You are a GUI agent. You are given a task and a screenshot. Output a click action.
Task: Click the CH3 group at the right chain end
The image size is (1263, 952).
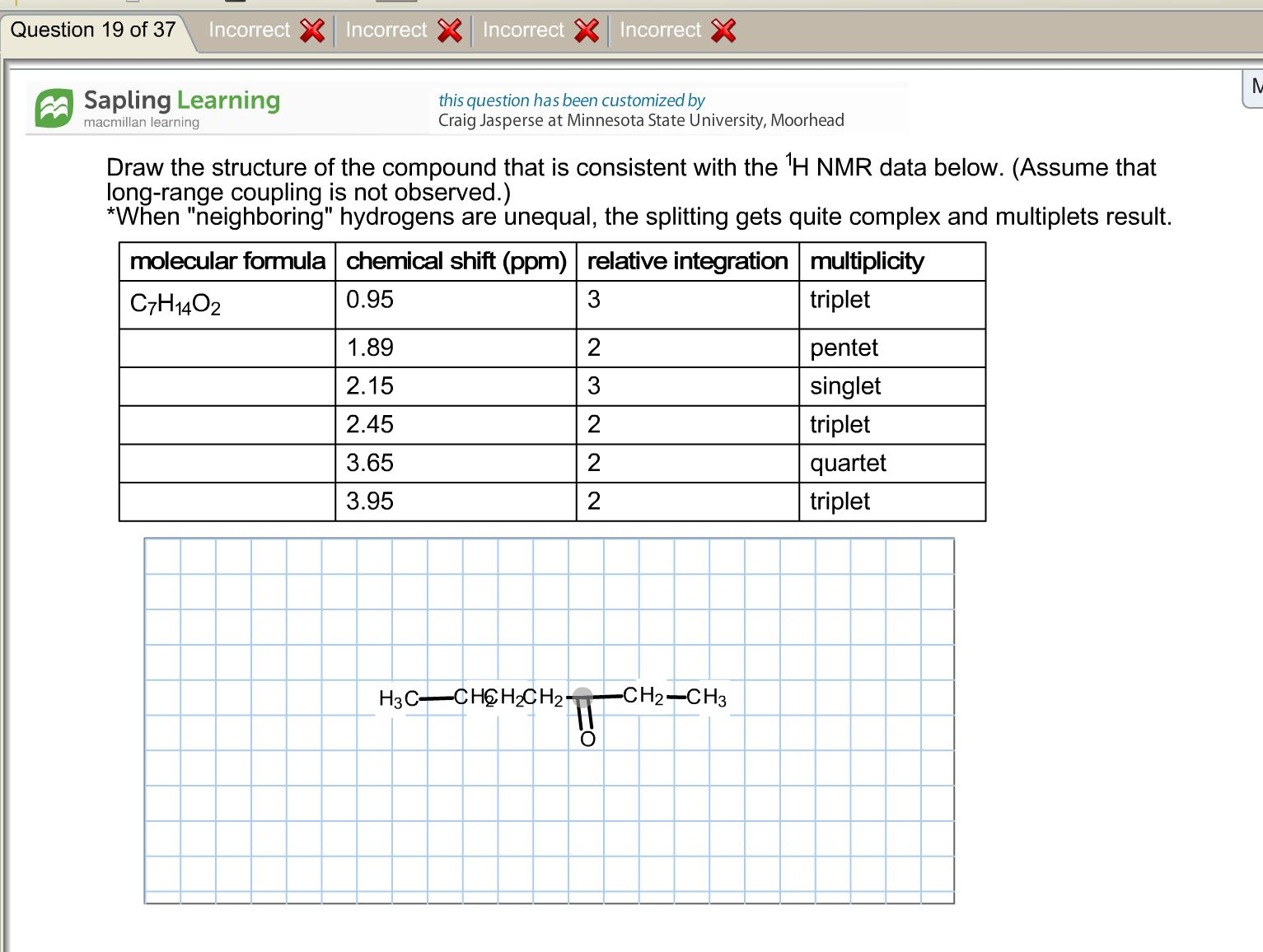click(x=707, y=698)
